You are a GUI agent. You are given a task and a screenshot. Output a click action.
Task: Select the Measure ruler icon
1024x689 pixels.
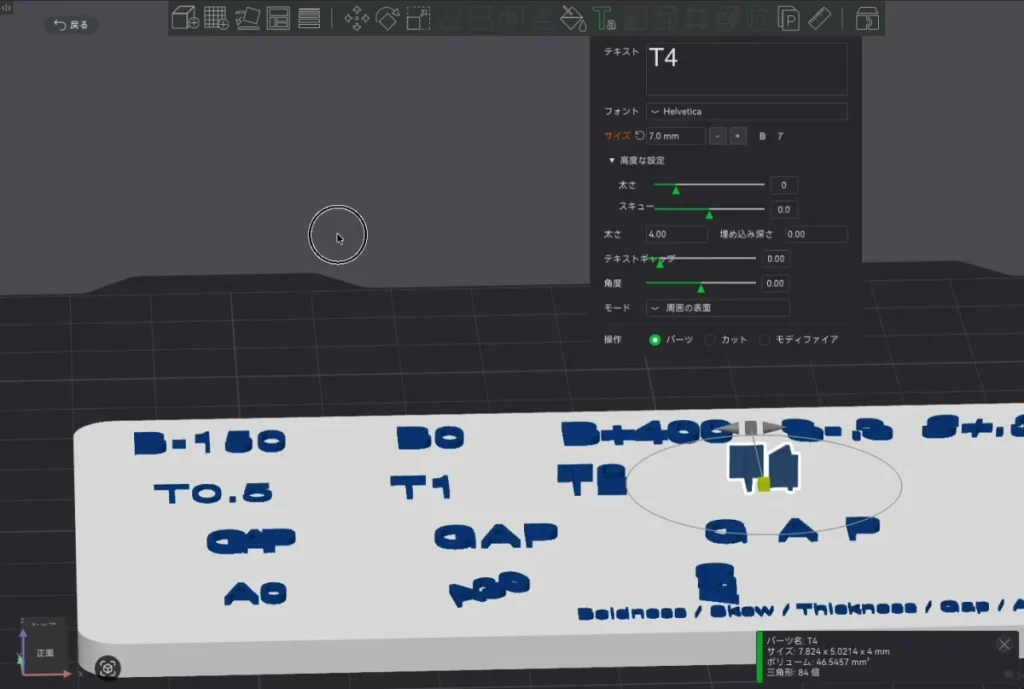click(x=820, y=18)
